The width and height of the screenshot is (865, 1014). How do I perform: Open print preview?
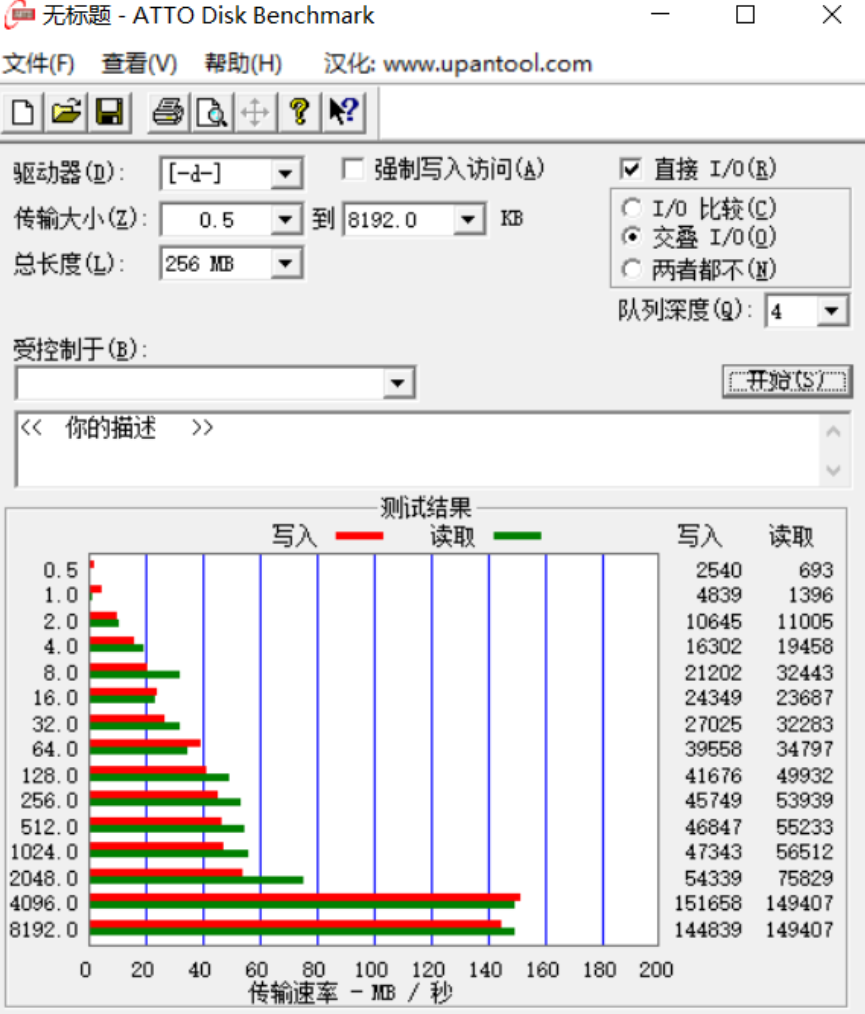click(210, 112)
